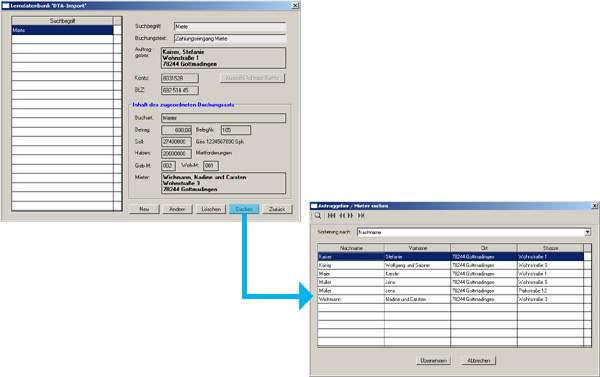Click the Zurück button
600x377 pixels.
(277, 209)
